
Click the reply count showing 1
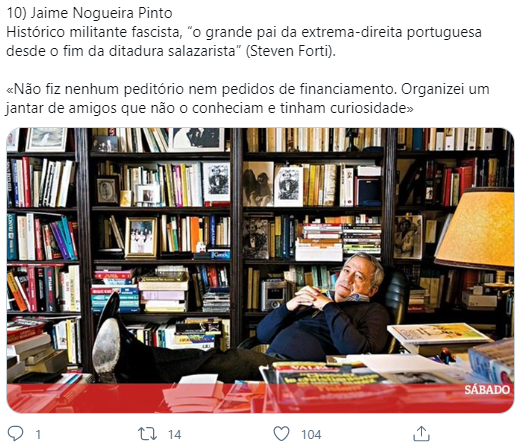pyautogui.click(x=38, y=435)
